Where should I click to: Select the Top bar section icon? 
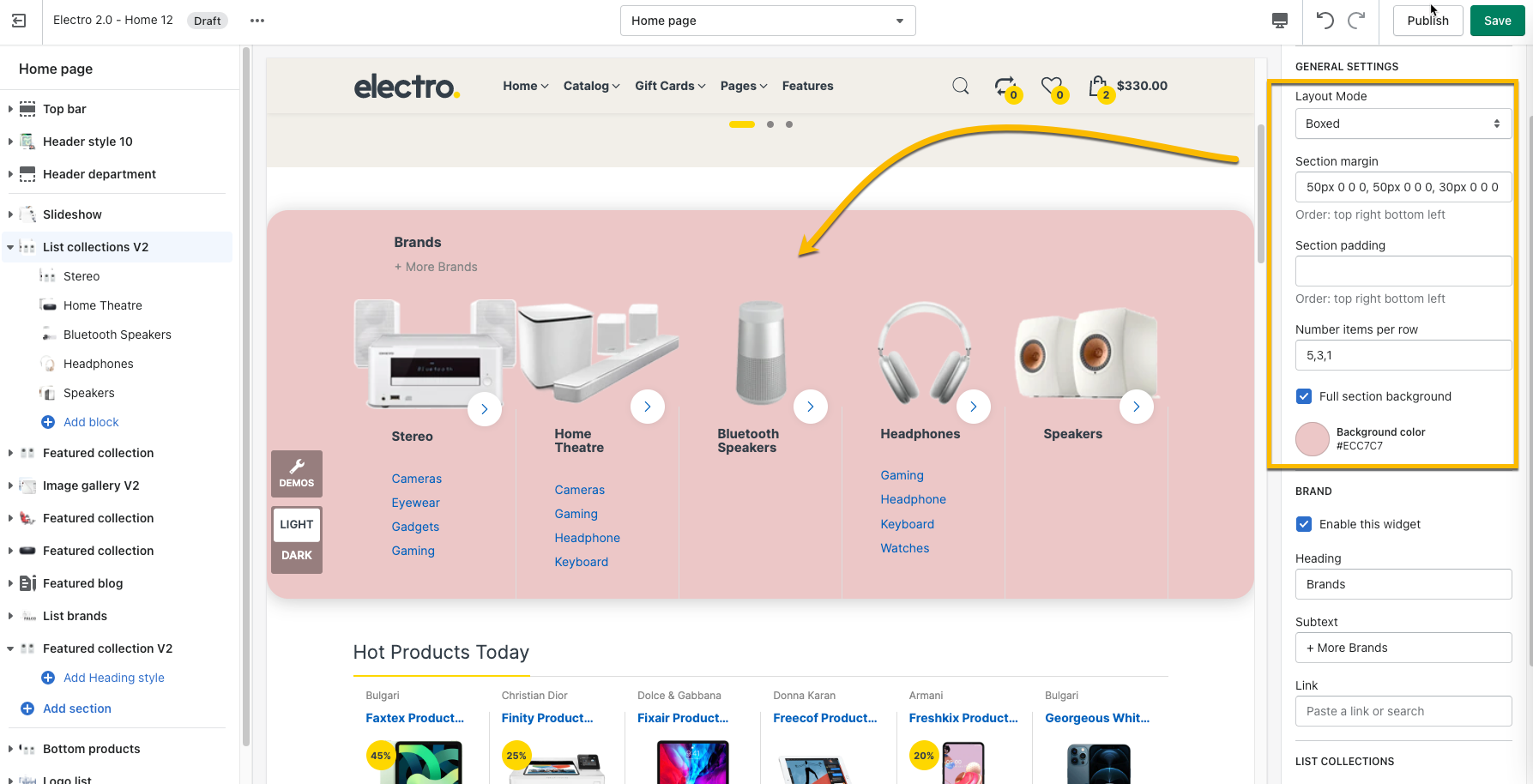[x=27, y=109]
